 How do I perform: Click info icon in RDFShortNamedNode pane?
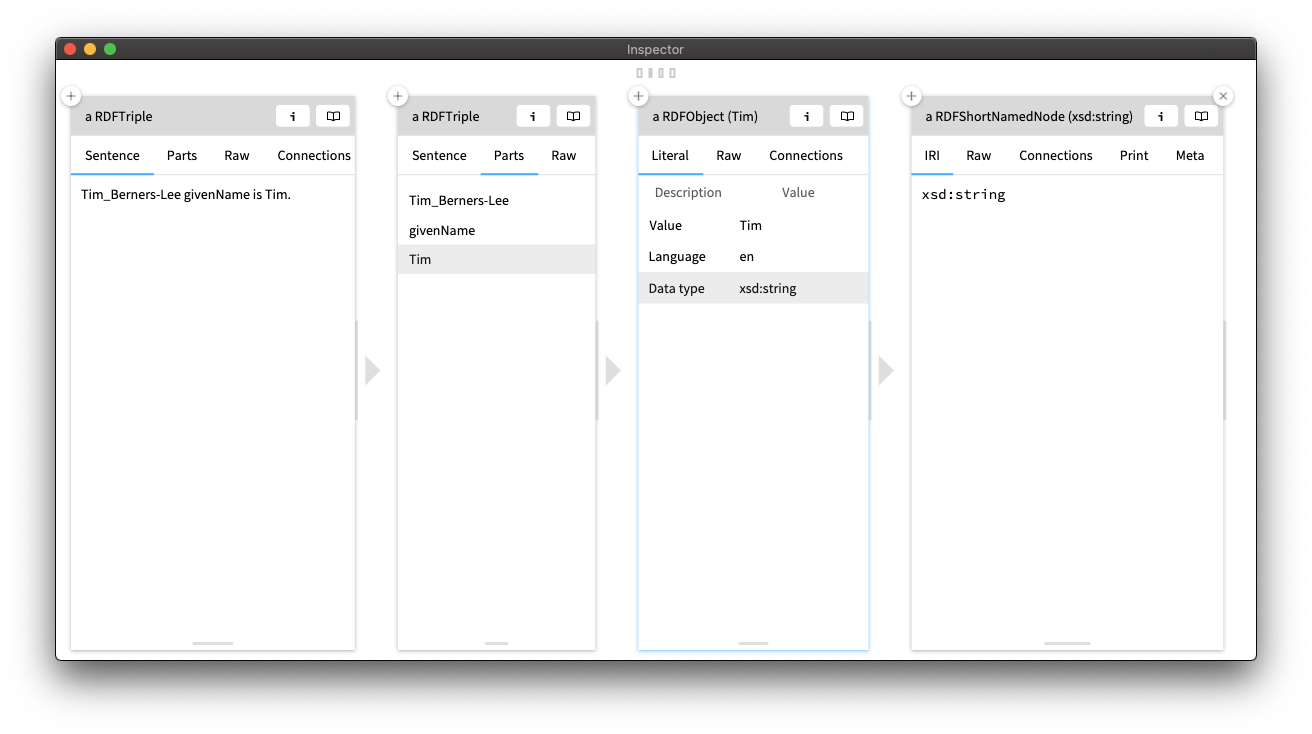1161,116
